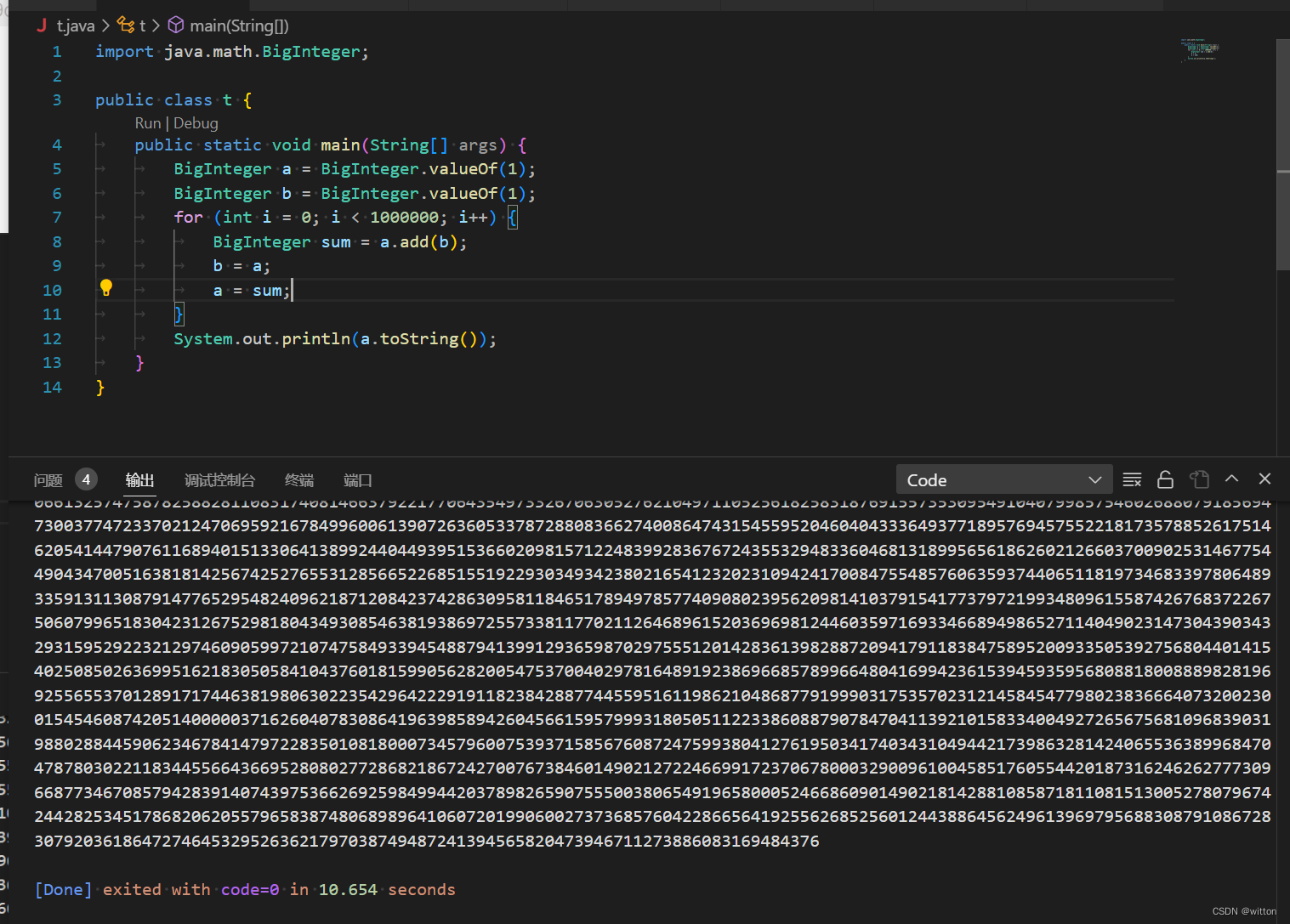Click the lightbulb quick fix icon
Viewport: 1290px width, 924px height.
(106, 288)
